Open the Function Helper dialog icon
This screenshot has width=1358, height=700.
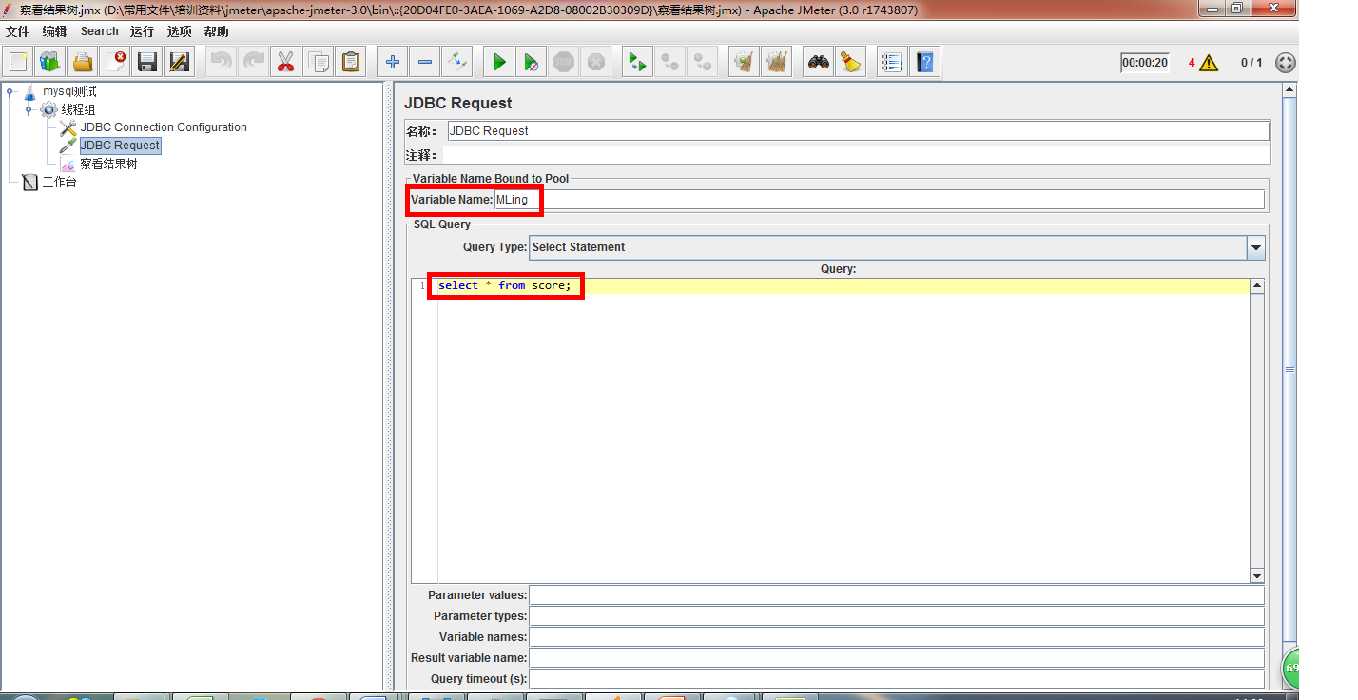(x=892, y=62)
